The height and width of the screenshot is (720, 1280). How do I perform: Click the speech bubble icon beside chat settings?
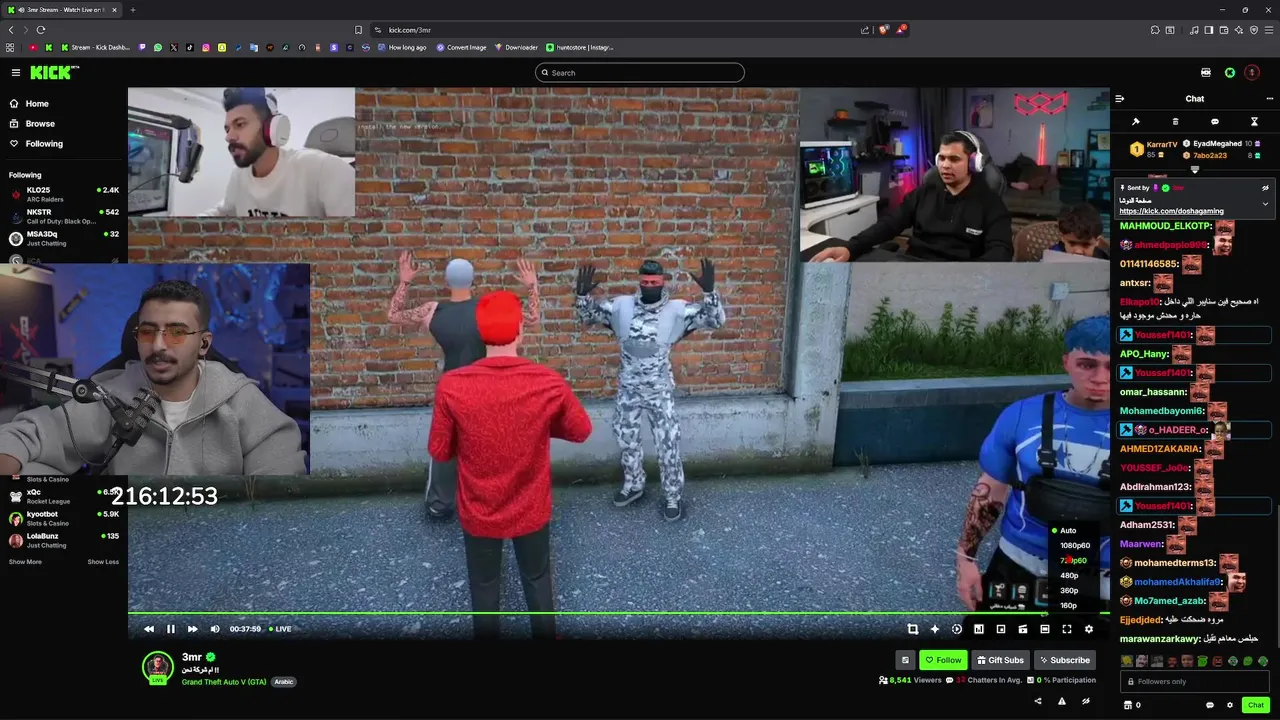(x=1210, y=705)
